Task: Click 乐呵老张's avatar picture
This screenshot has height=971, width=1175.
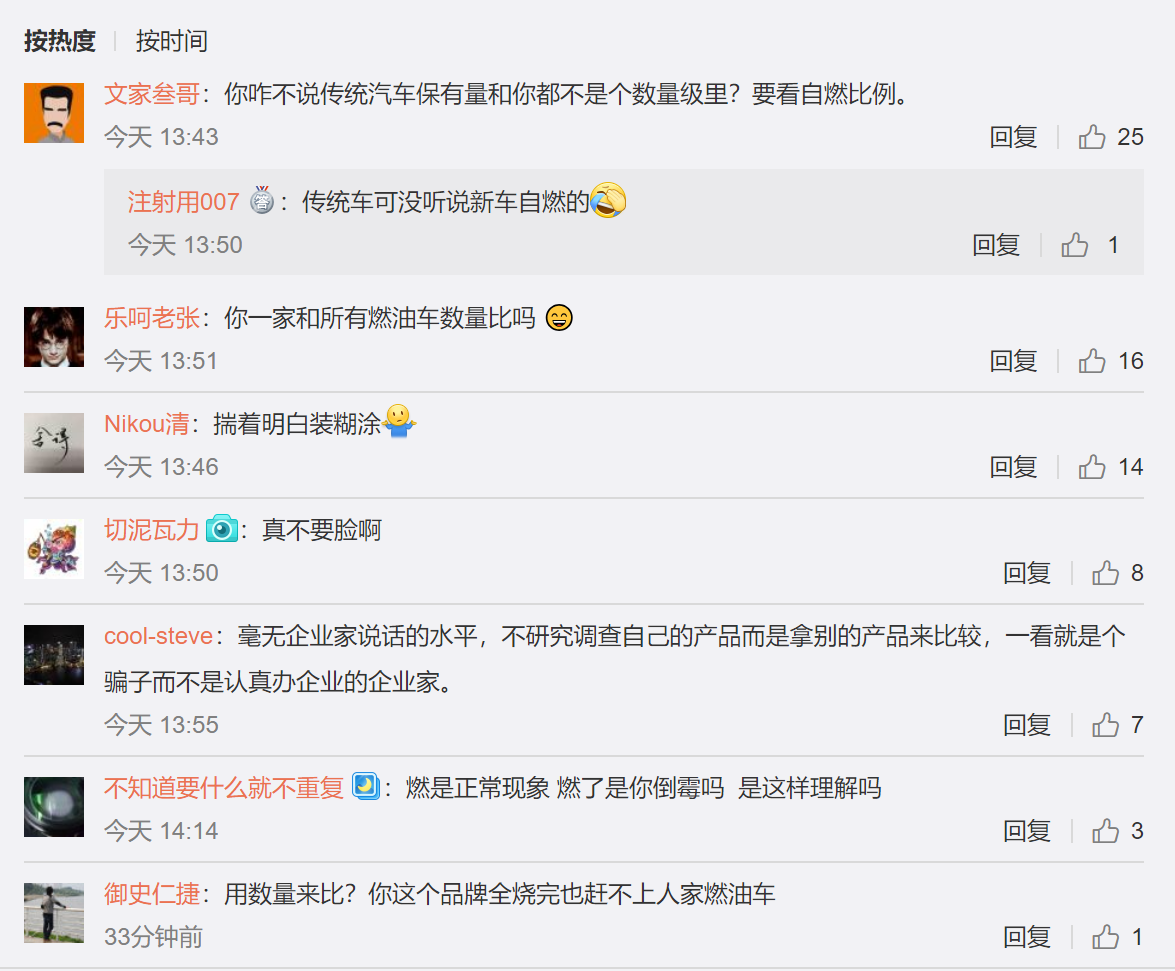Action: tap(54, 337)
